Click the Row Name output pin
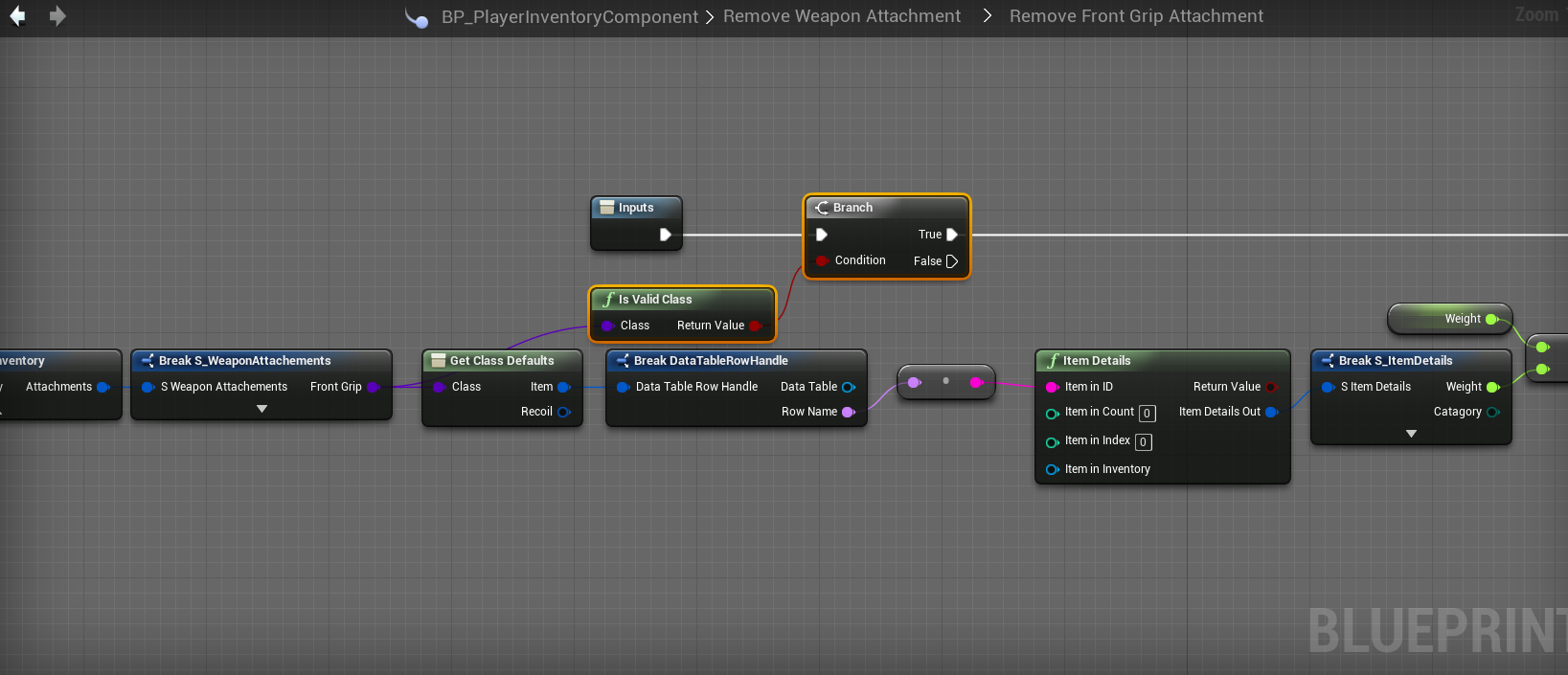Image resolution: width=1568 pixels, height=675 pixels. pos(848,412)
